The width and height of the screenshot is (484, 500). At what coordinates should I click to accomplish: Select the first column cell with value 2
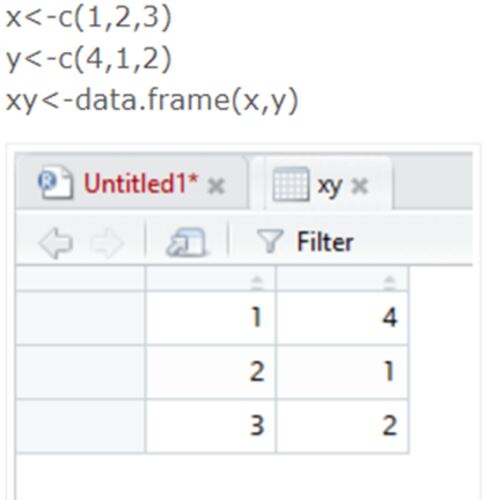click(x=211, y=372)
